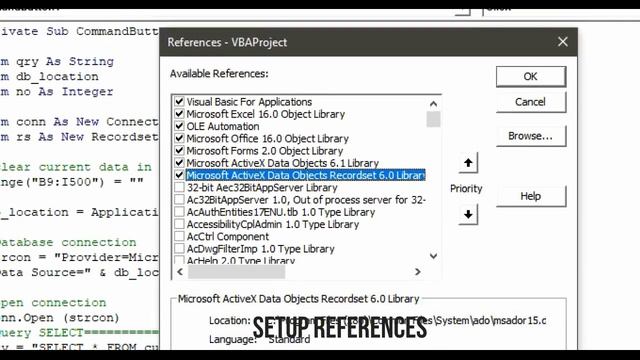Image resolution: width=640 pixels, height=360 pixels.
Task: Check Ac32BitAppServer 1.0 reference
Action: click(179, 200)
